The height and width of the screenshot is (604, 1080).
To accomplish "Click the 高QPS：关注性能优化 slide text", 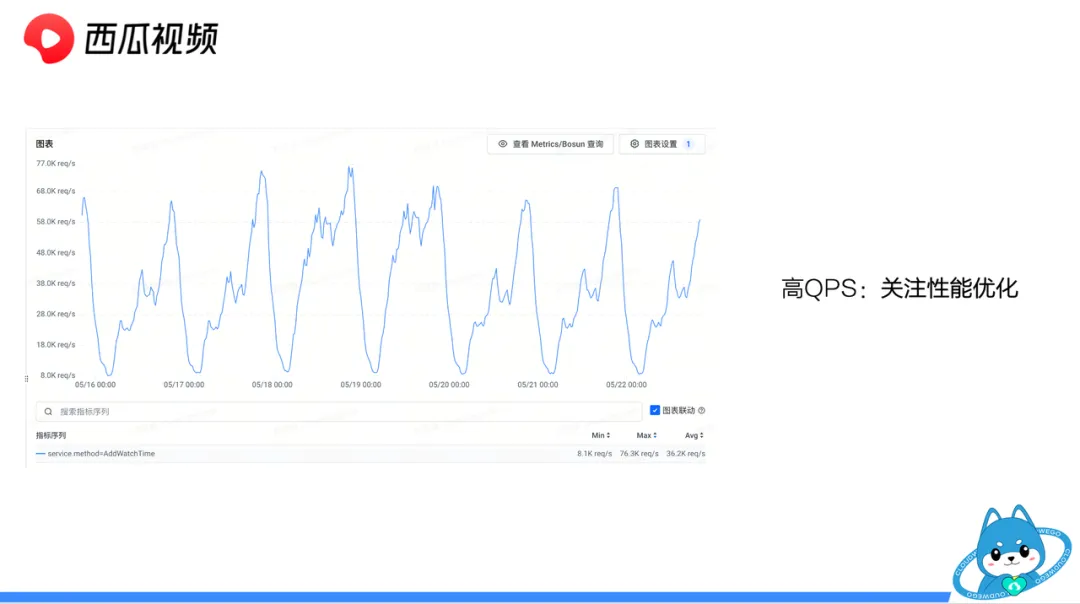I will tap(900, 289).
